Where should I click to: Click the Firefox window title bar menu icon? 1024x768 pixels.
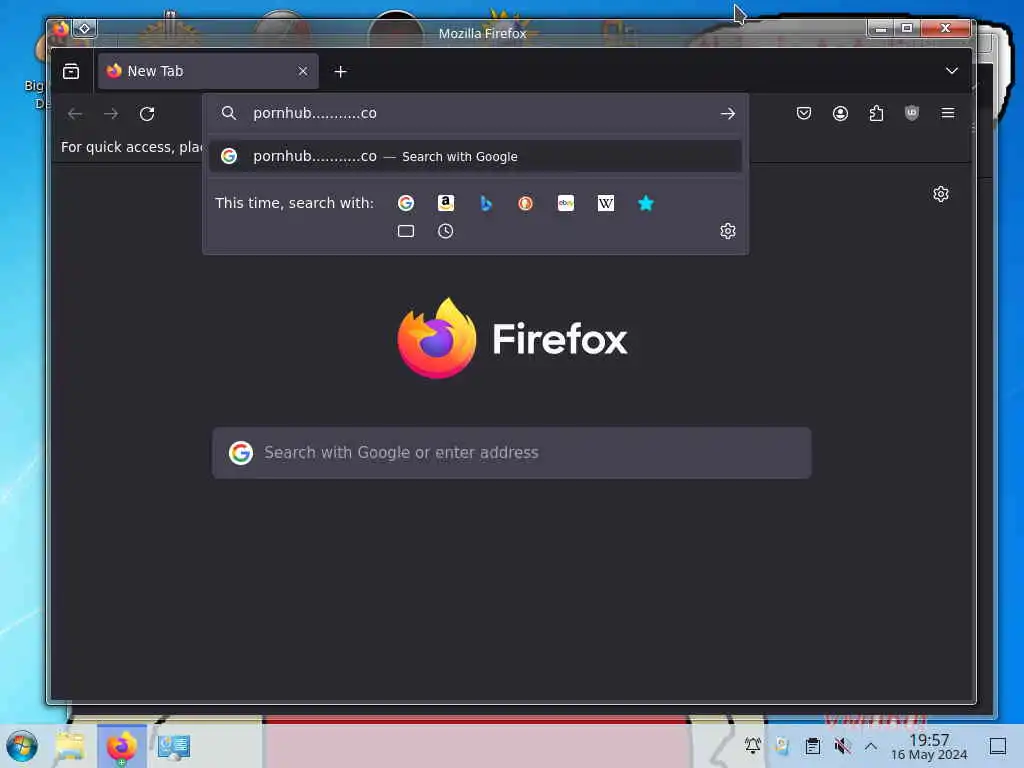[x=60, y=29]
